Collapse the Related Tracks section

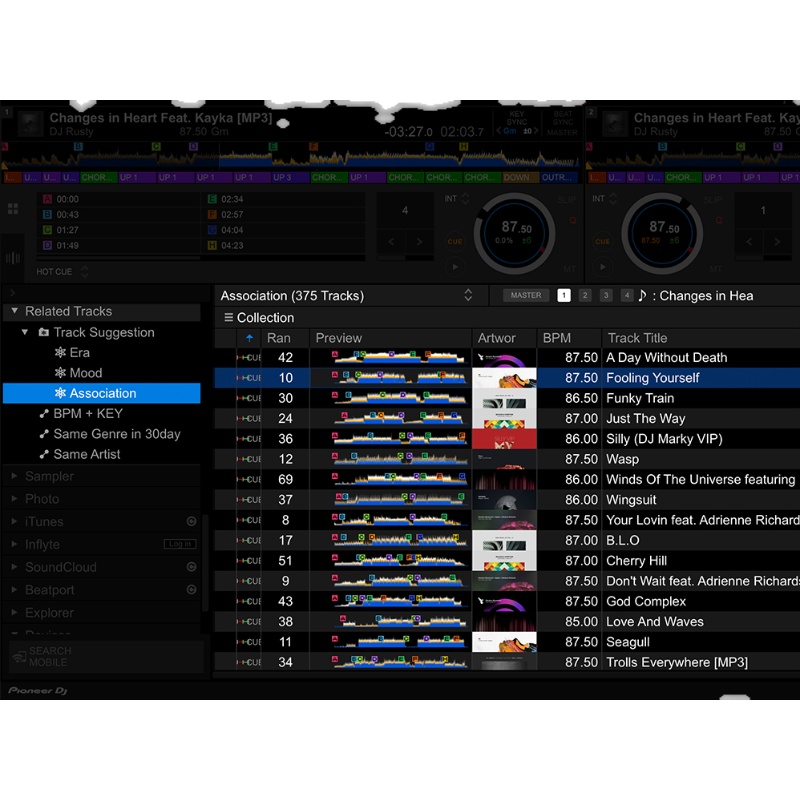coord(15,311)
